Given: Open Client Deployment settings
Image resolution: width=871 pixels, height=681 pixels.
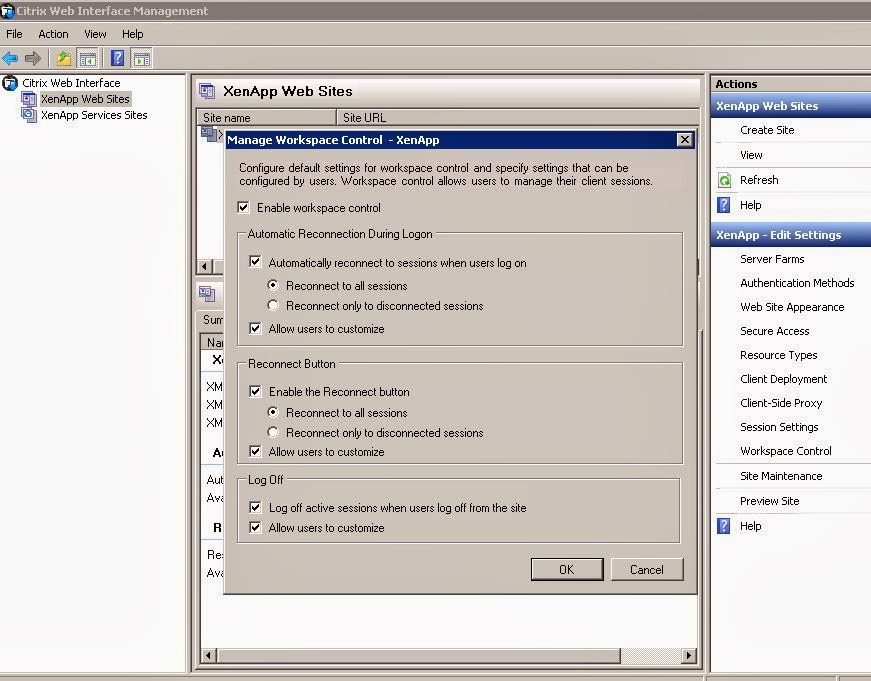Looking at the screenshot, I should [x=783, y=378].
